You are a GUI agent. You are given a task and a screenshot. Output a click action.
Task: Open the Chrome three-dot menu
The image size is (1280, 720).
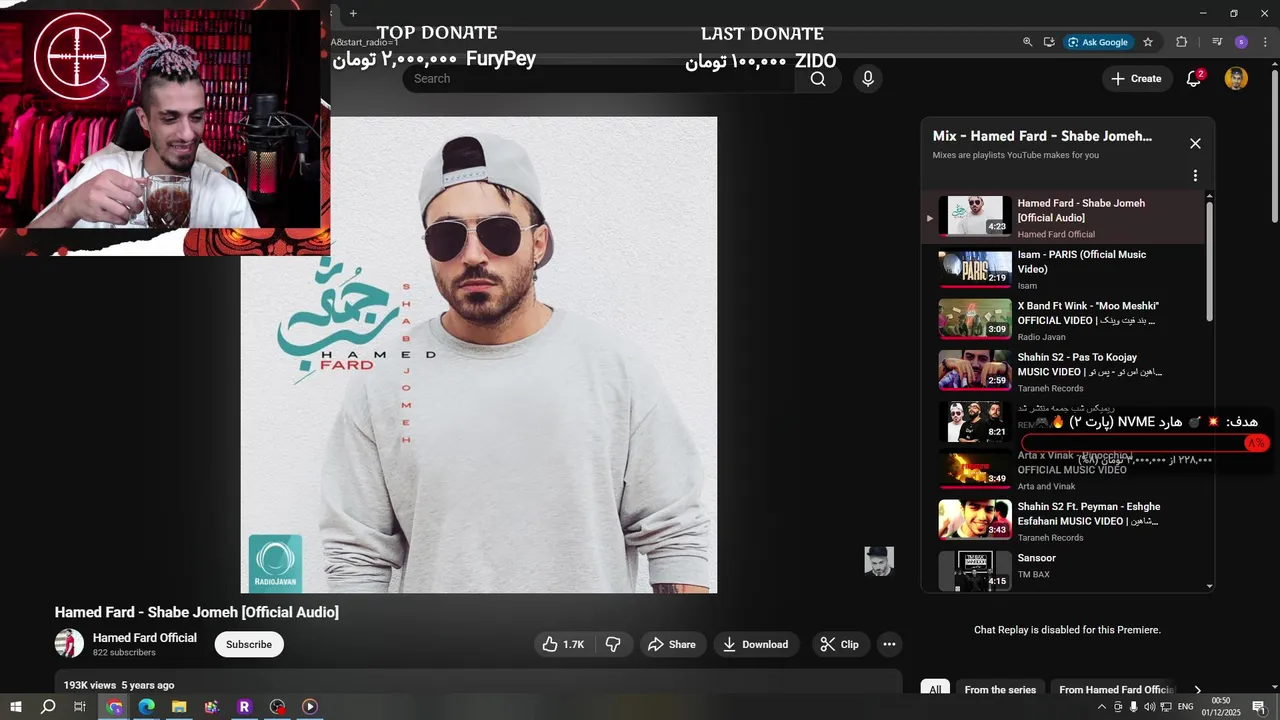point(1264,42)
